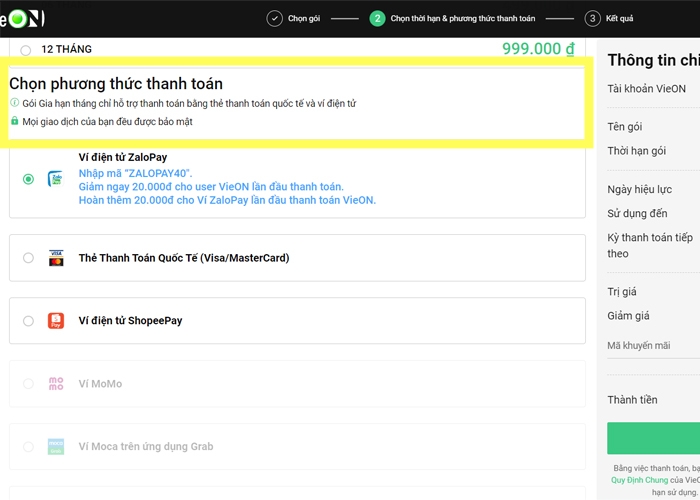700x500 pixels.
Task: Click the Hoàn thêm 20.000đ promo line
Action: [227, 200]
